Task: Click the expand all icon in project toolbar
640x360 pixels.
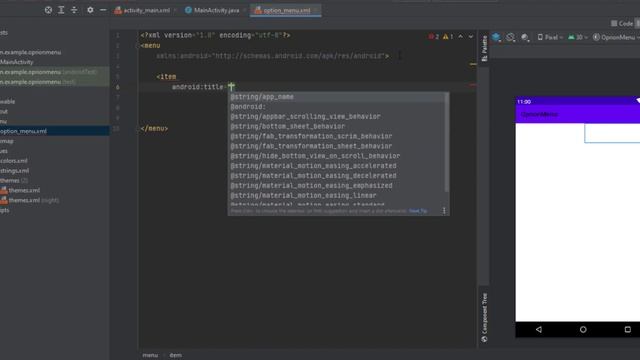Action: pos(61,10)
